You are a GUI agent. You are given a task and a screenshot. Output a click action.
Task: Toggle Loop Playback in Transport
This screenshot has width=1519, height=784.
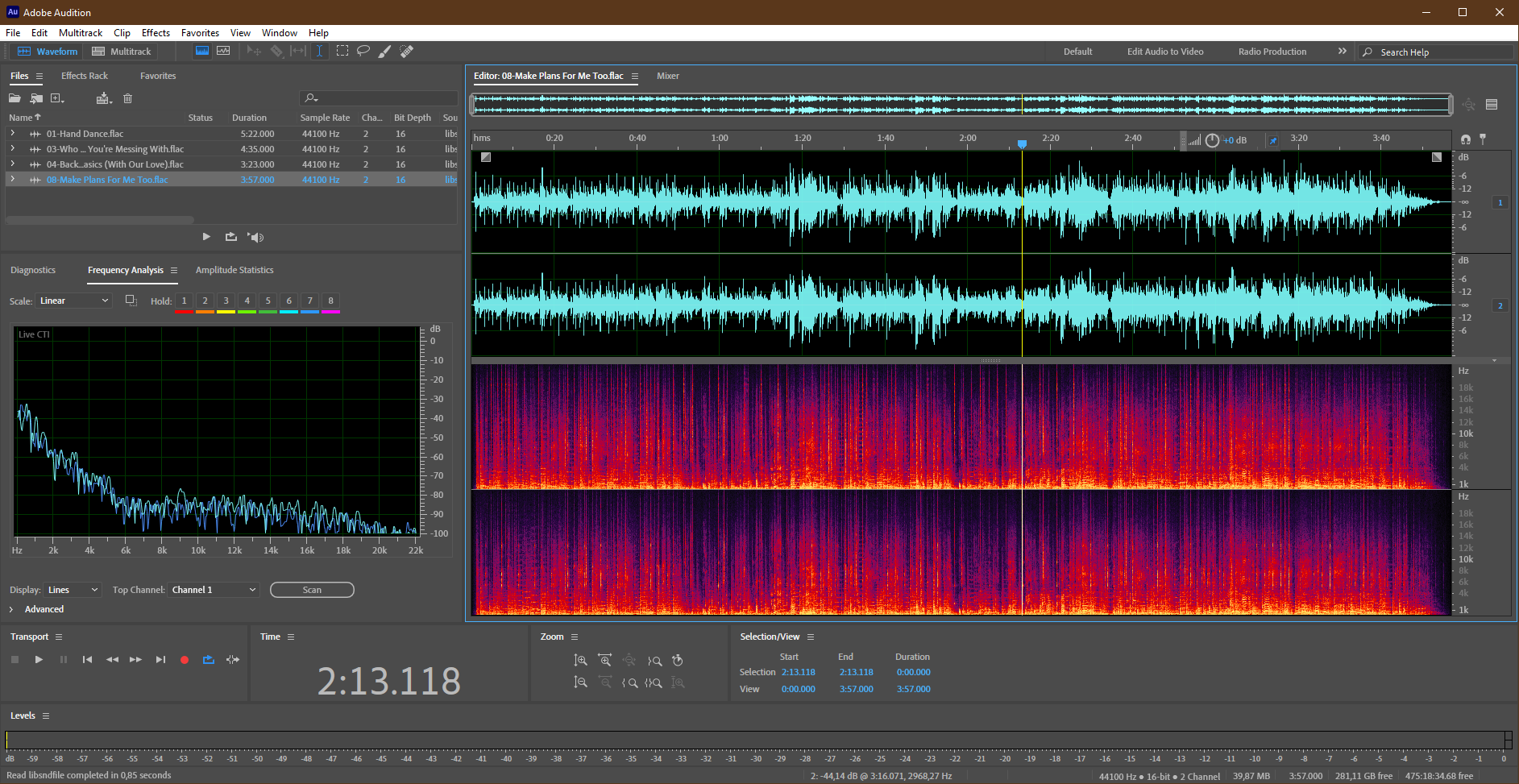tap(208, 660)
